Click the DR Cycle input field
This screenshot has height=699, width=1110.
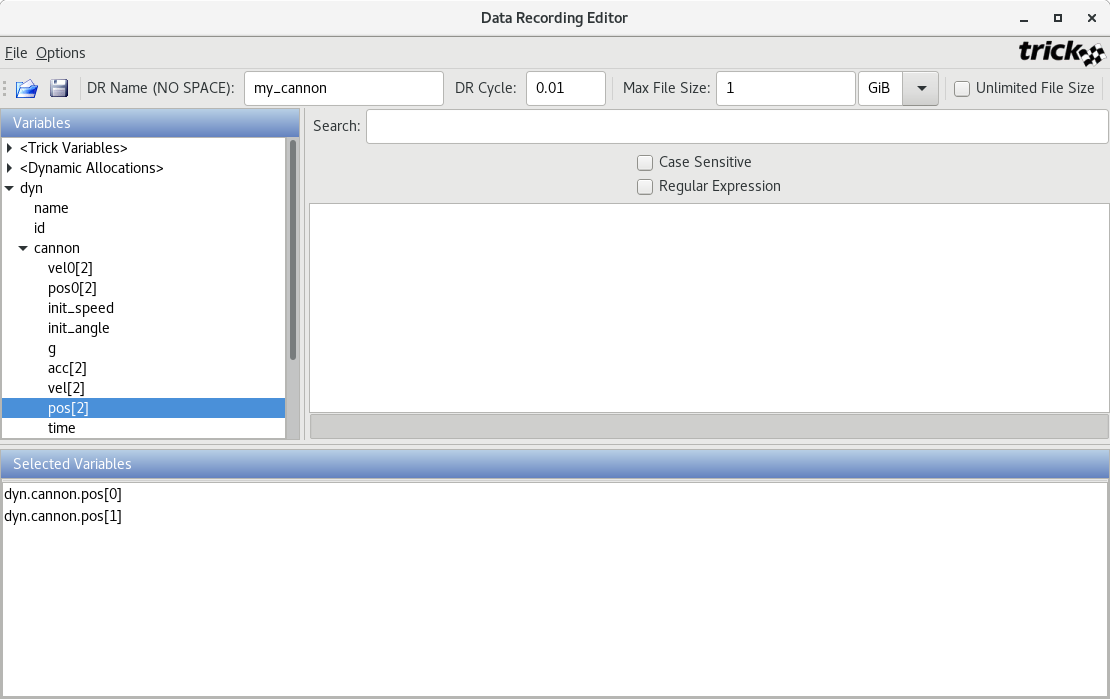coord(566,89)
